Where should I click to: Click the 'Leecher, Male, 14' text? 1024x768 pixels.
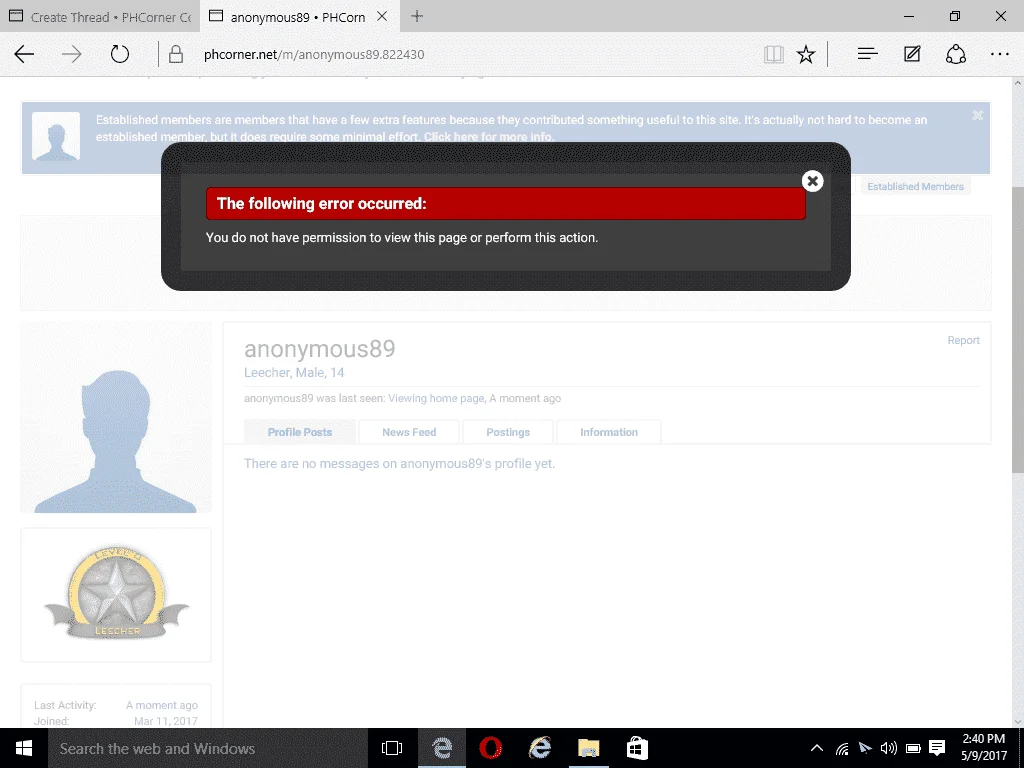pyautogui.click(x=294, y=372)
